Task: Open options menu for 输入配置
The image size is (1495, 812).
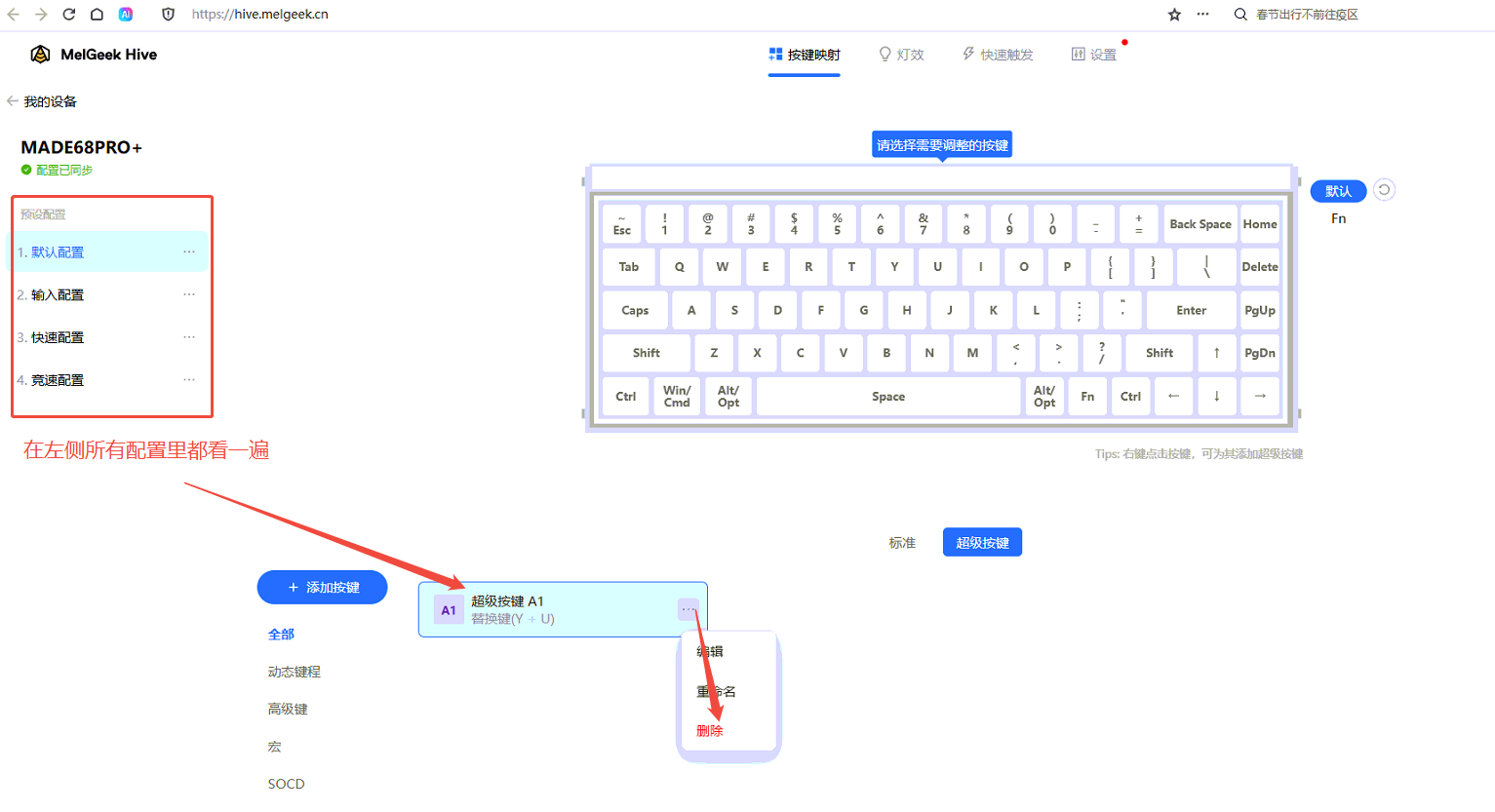Action: (189, 294)
